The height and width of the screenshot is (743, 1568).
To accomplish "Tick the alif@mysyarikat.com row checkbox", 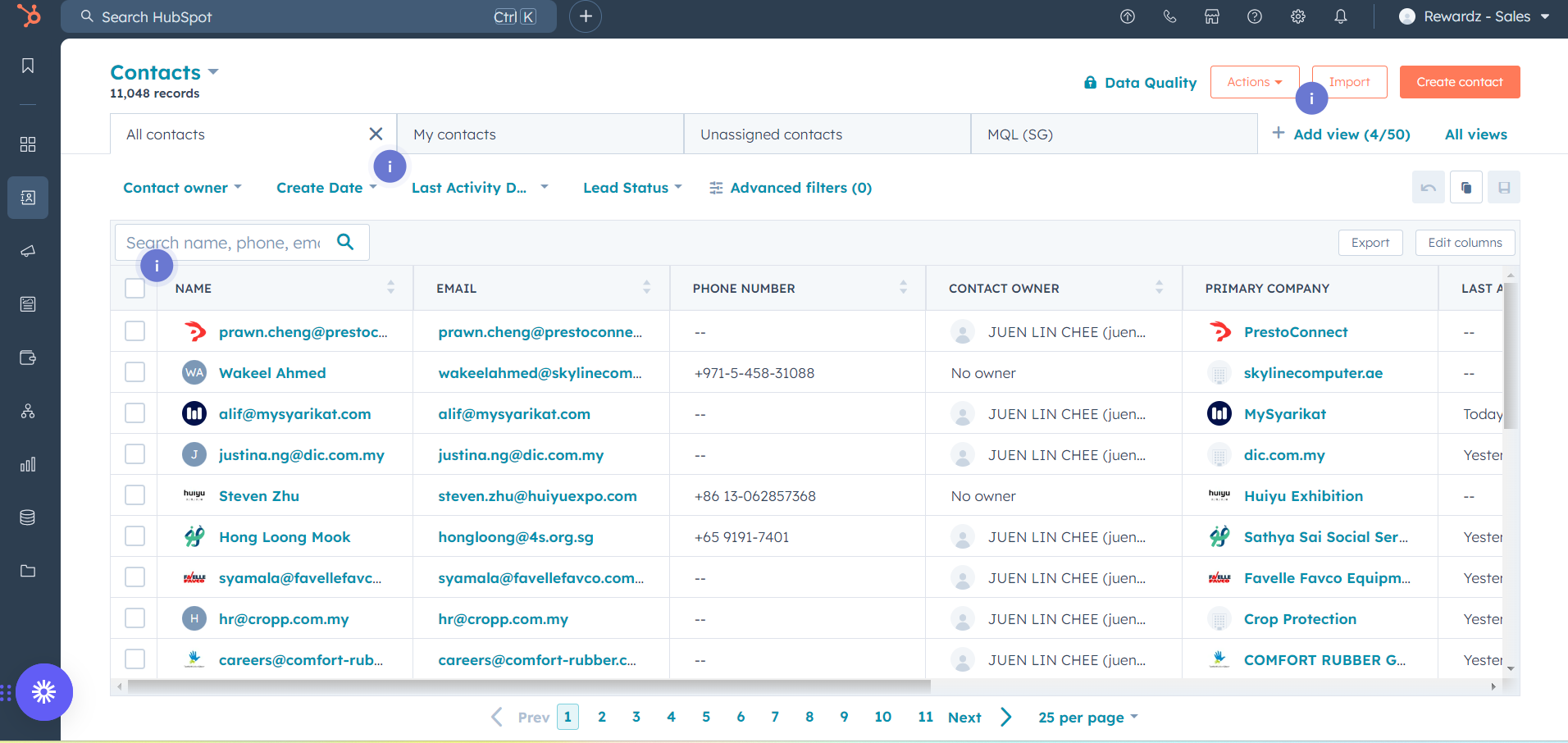I will (135, 413).
